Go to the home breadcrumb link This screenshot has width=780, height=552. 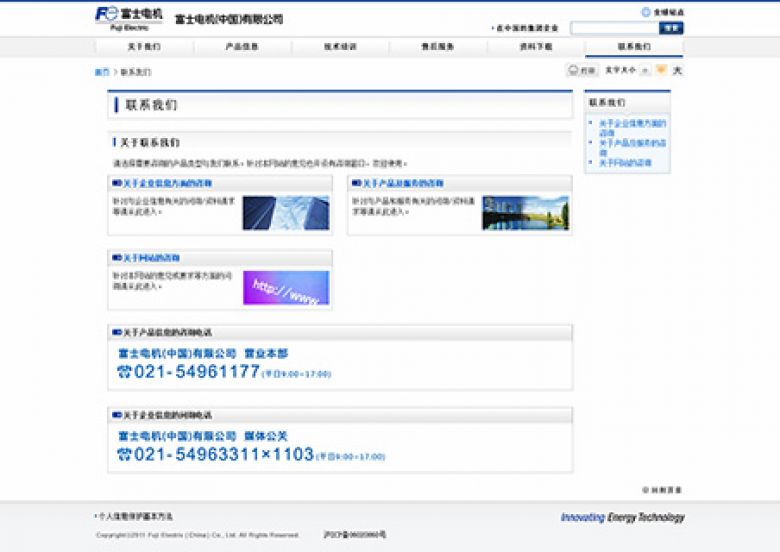point(101,72)
